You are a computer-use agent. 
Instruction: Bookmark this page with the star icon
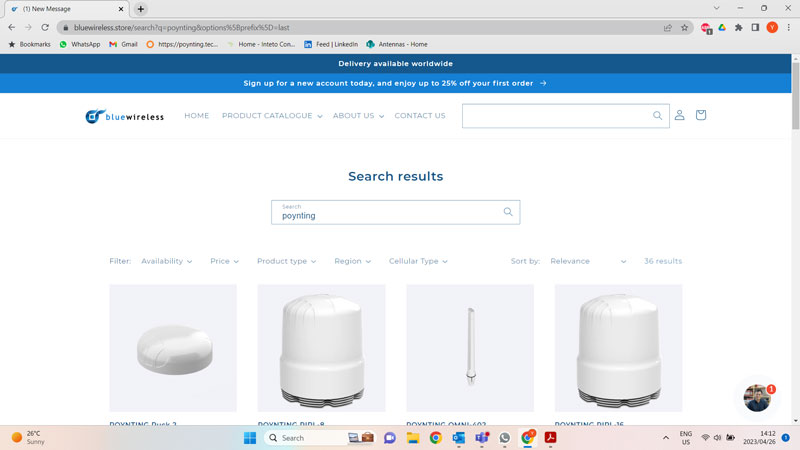tap(685, 28)
